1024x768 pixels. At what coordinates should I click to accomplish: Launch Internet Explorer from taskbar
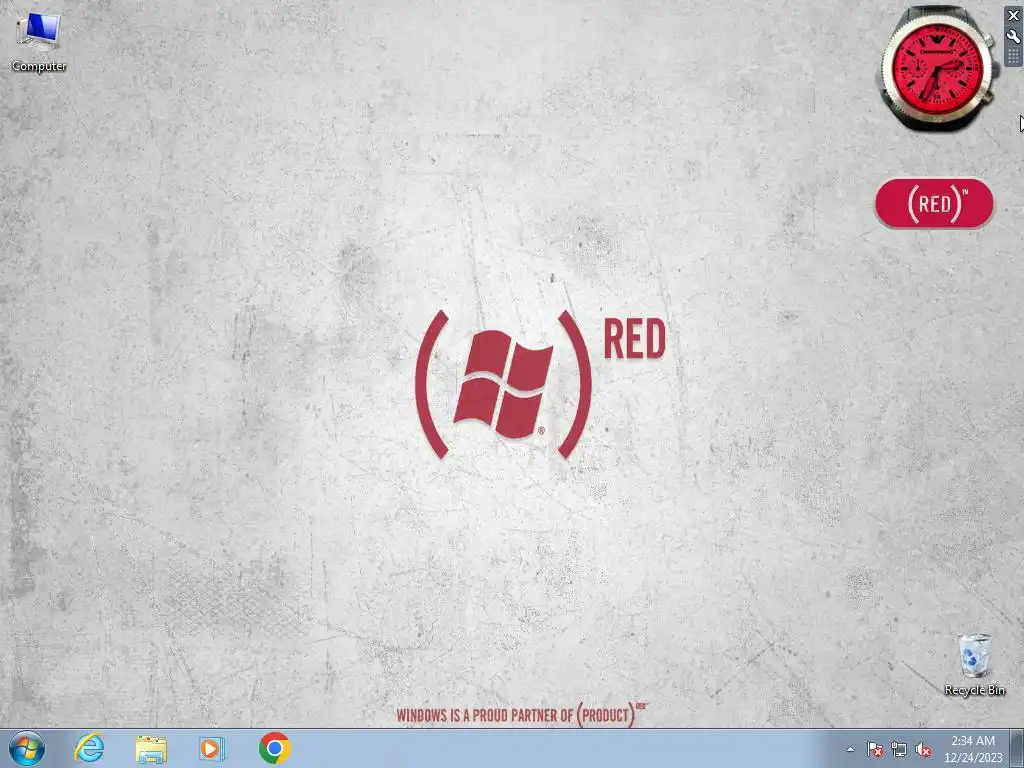point(89,748)
